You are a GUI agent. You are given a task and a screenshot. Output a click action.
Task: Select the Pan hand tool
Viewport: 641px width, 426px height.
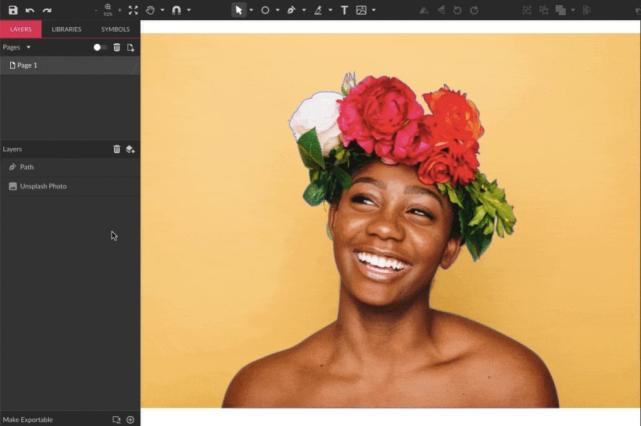(x=151, y=10)
